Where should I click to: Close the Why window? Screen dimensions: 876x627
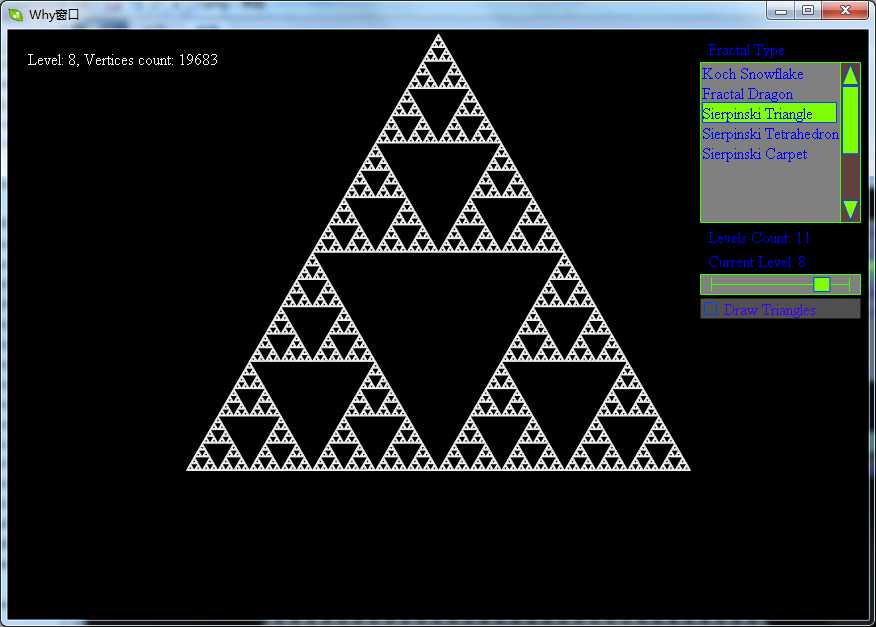(x=845, y=11)
